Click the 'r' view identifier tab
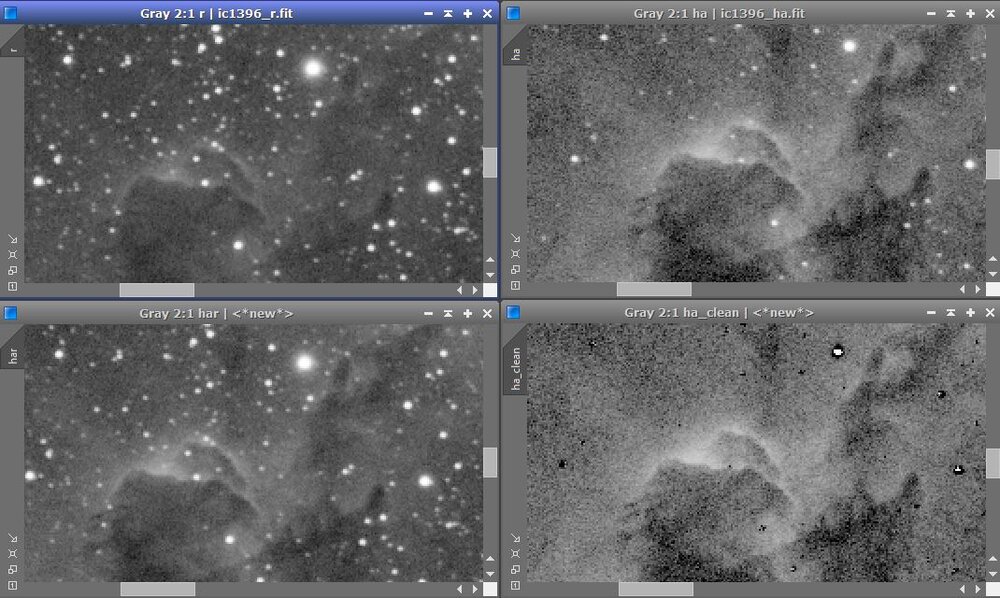1000x598 pixels. (x=13, y=46)
